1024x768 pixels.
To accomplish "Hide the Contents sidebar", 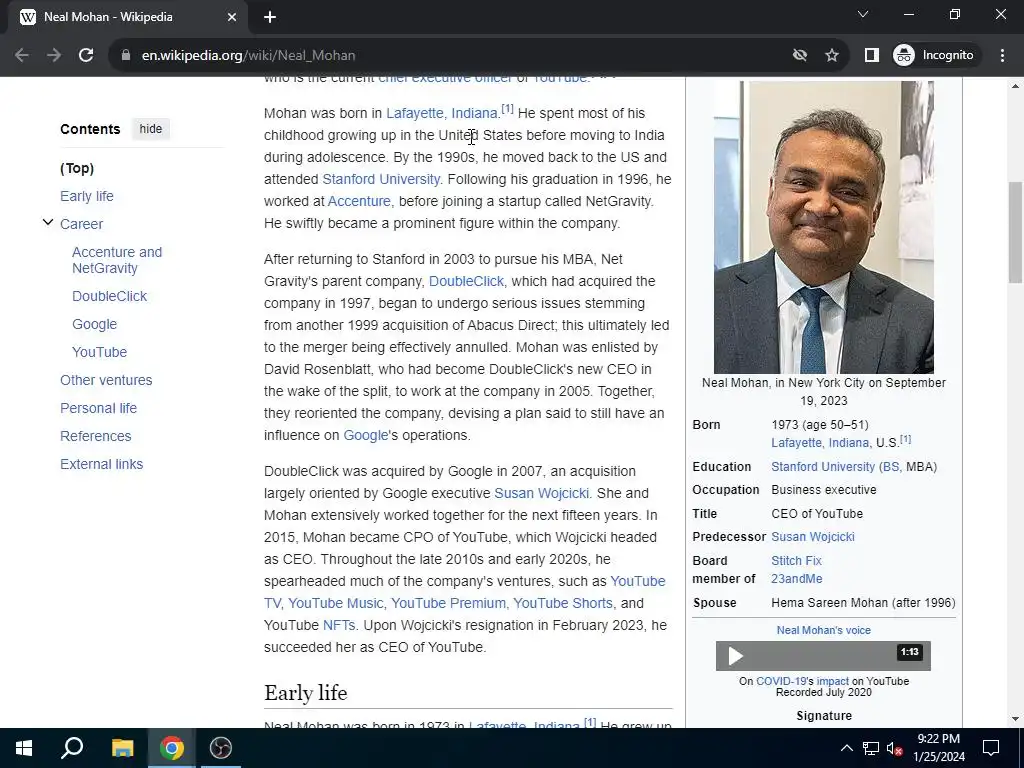I will pos(151,129).
